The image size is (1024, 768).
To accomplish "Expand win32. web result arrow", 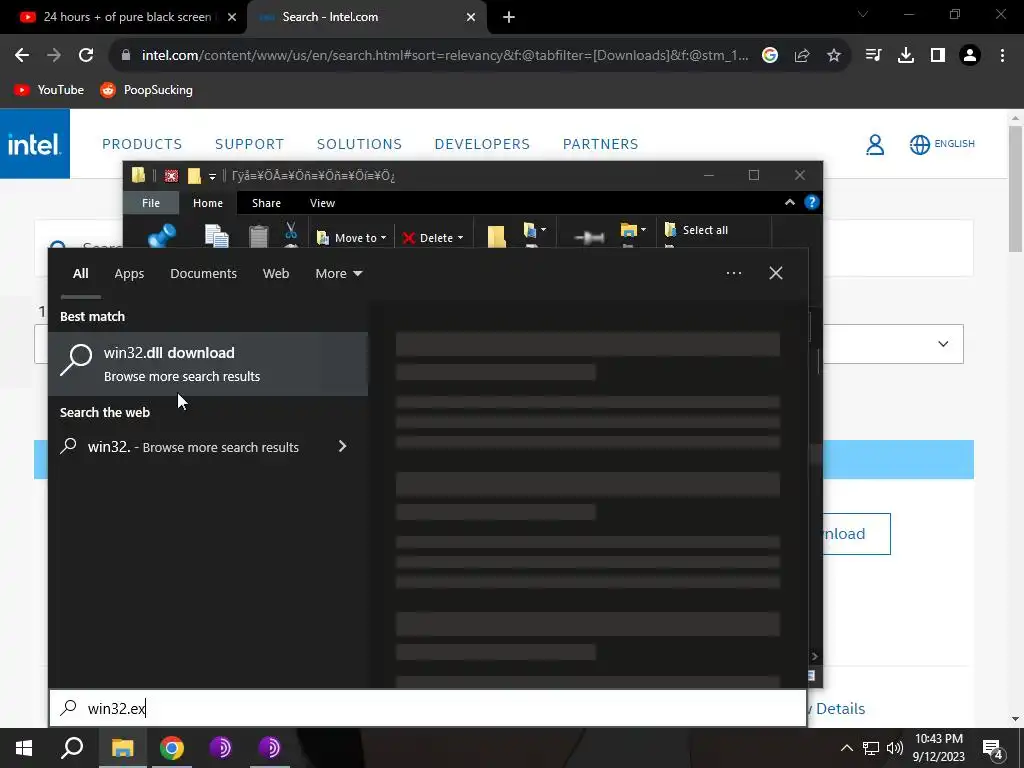I will click(342, 446).
